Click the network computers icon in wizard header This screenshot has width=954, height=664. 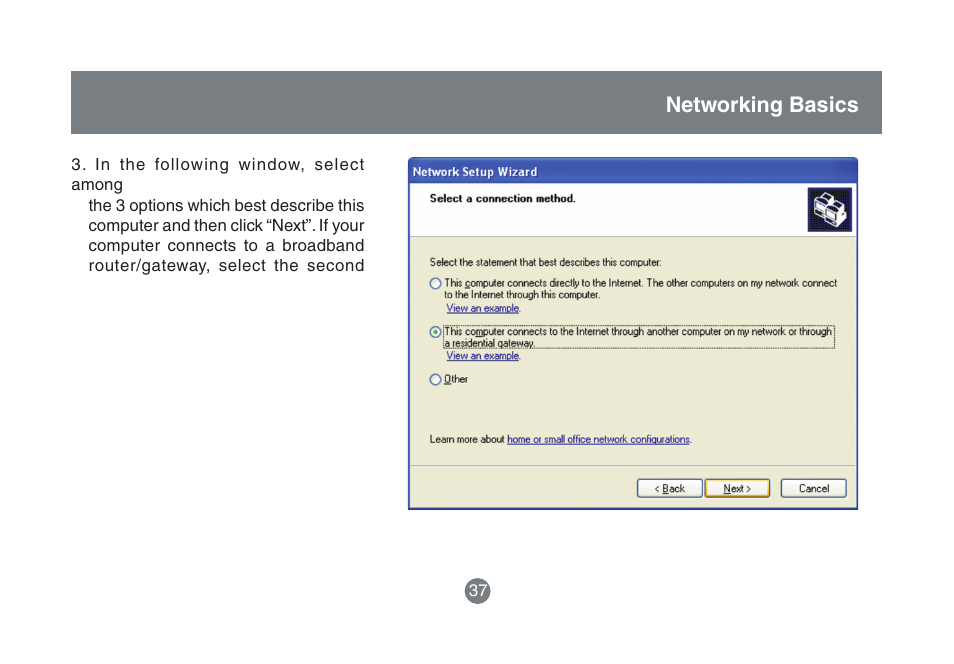click(829, 210)
